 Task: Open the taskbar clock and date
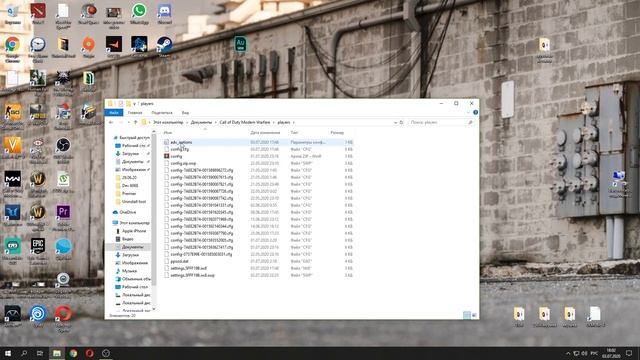pyautogui.click(x=611, y=353)
